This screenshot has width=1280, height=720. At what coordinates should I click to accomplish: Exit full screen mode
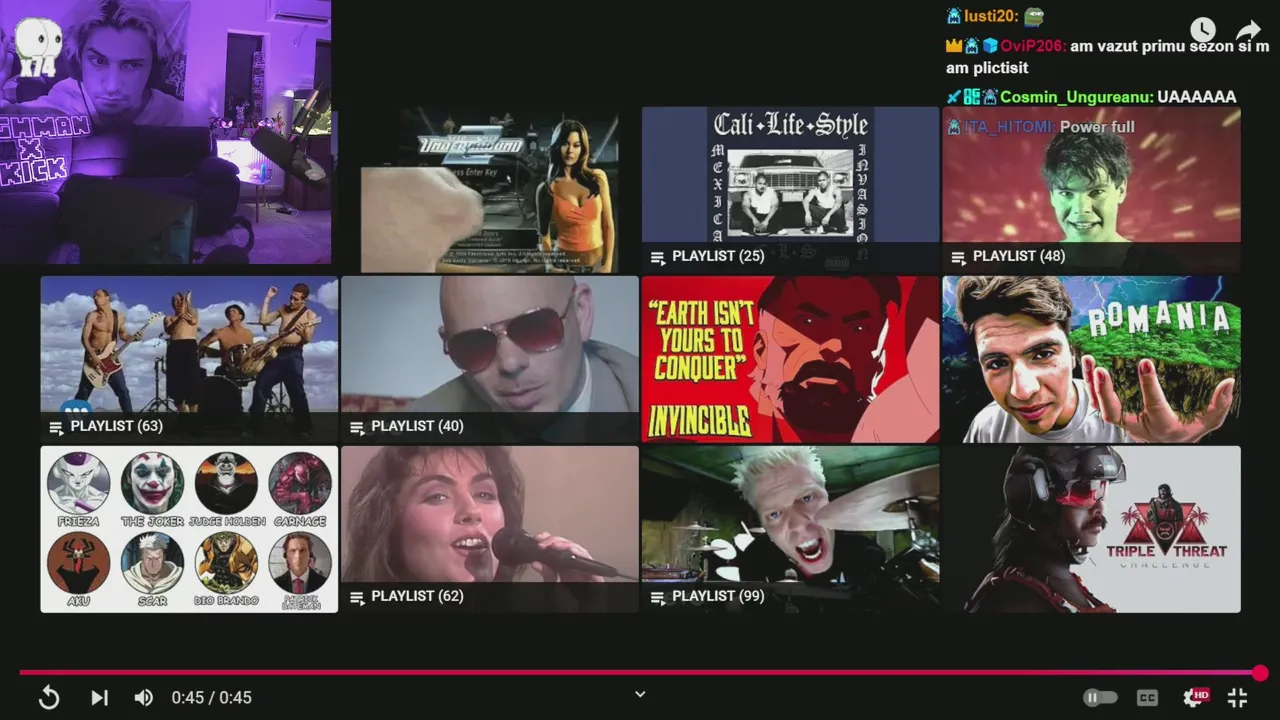[x=1237, y=698]
